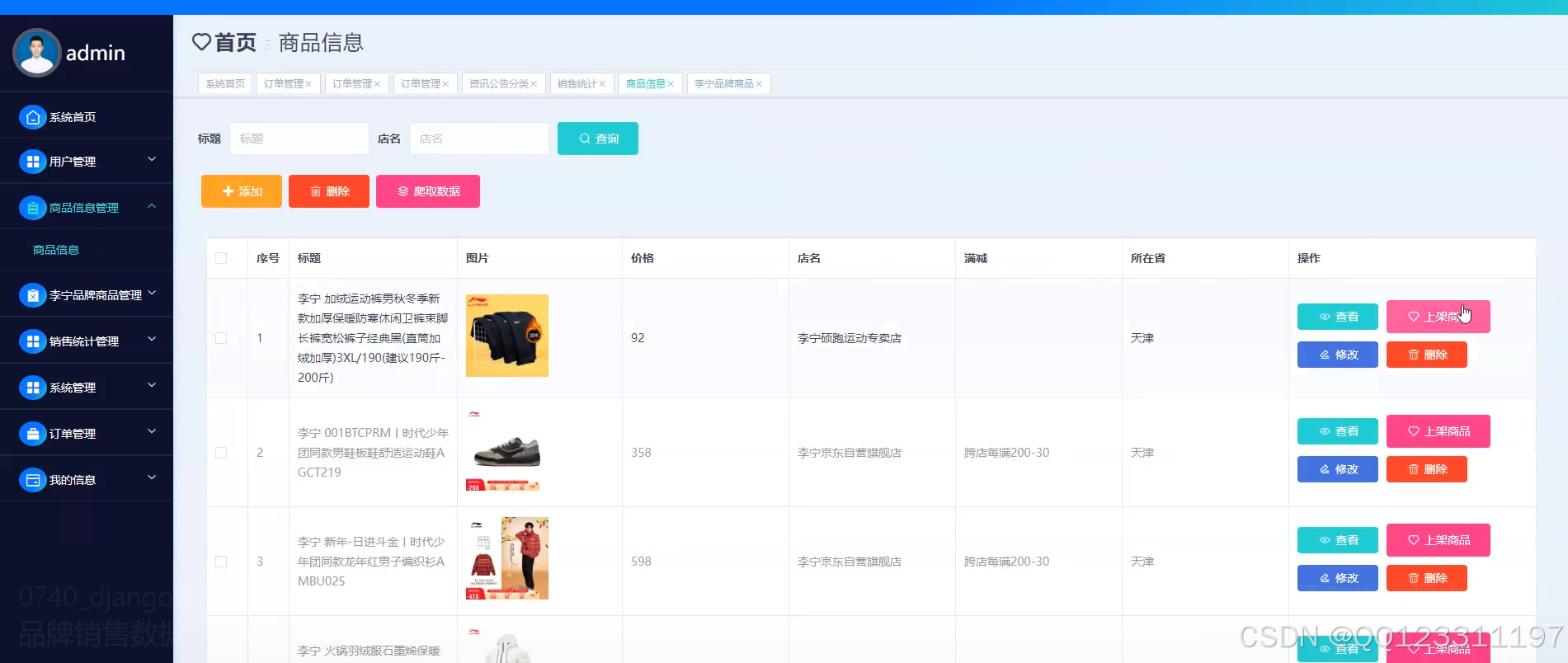Collapse the 商品信息管理 menu arrow

(152, 205)
